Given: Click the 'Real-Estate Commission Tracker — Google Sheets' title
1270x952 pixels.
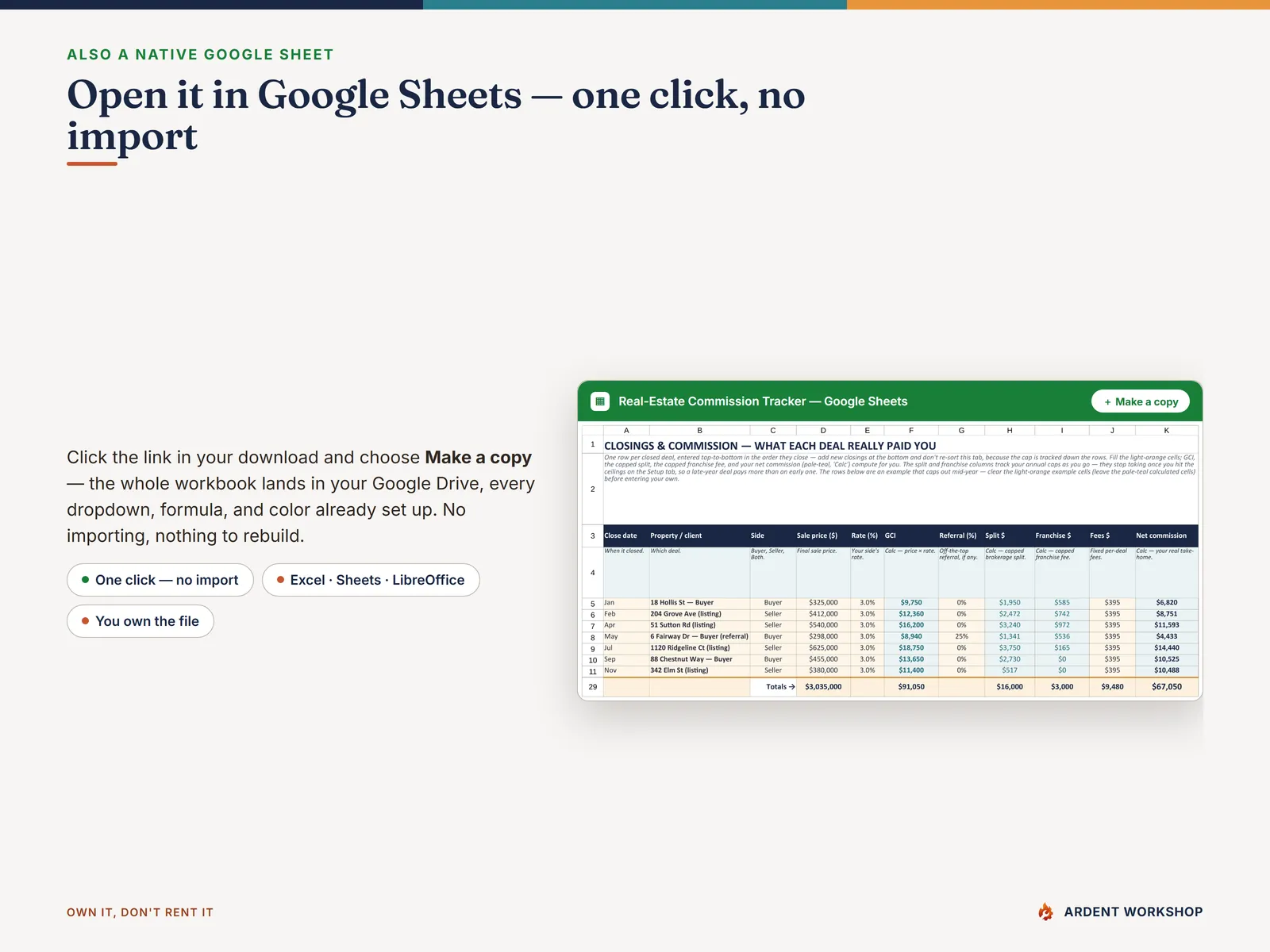Looking at the screenshot, I should (763, 401).
